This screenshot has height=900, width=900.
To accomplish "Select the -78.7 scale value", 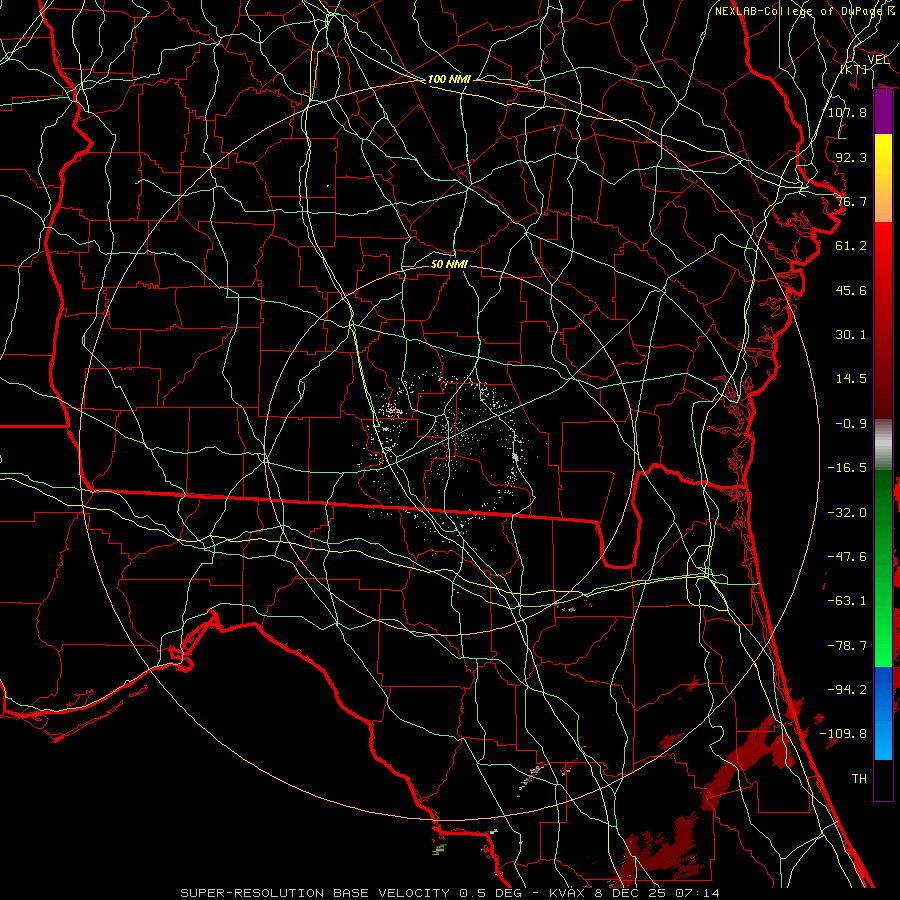I will (847, 646).
